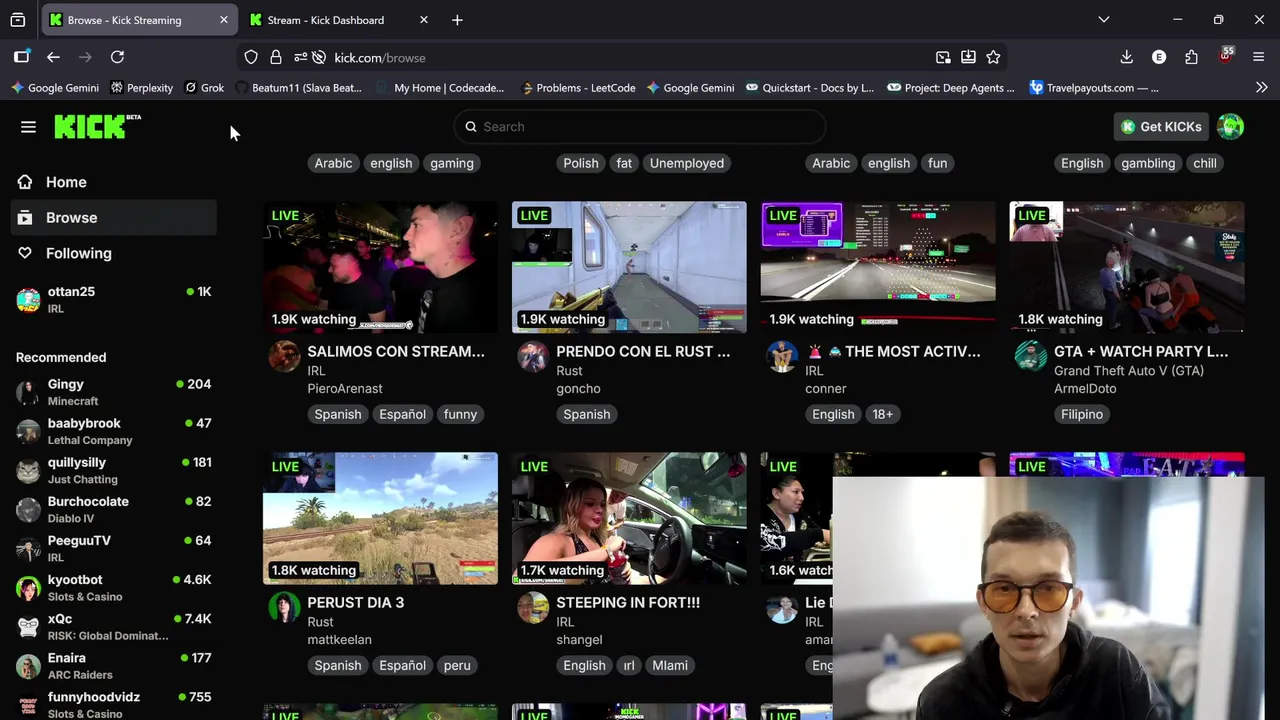Select the funny tag under PieroArenast
Viewport: 1280px width, 720px height.
coord(460,414)
